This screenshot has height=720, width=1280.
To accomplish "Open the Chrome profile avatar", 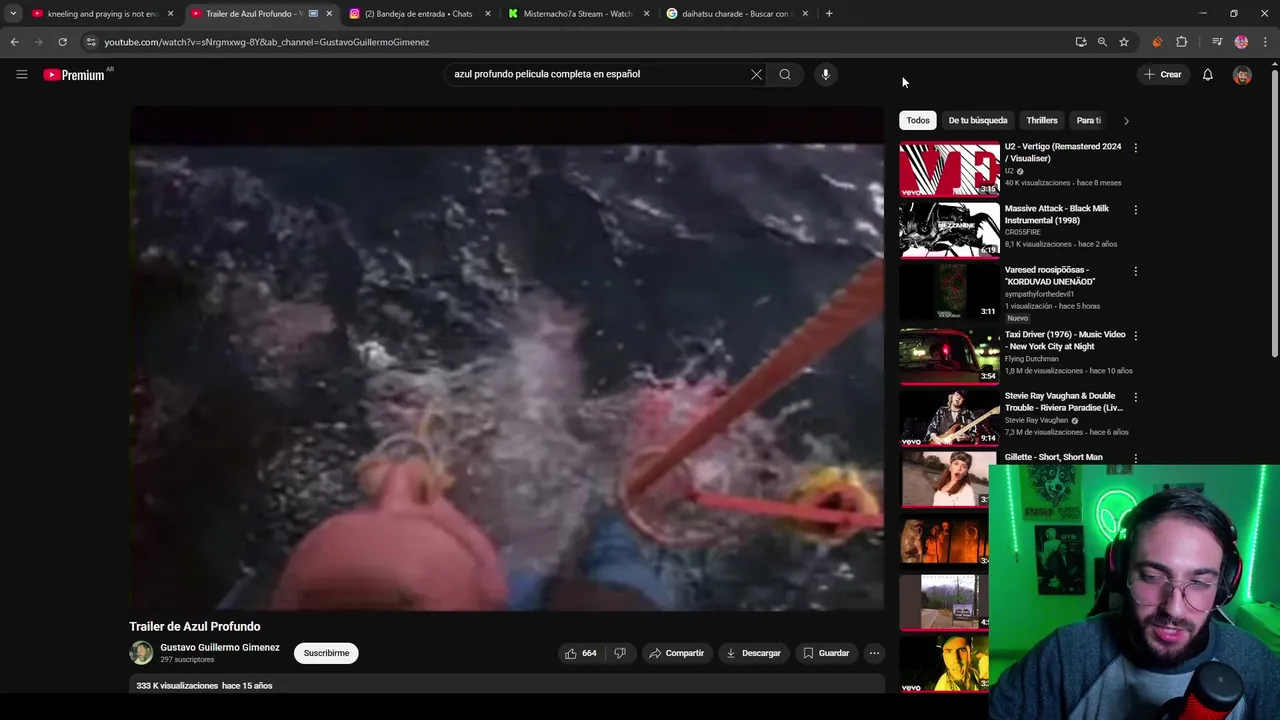I will pyautogui.click(x=1241, y=42).
